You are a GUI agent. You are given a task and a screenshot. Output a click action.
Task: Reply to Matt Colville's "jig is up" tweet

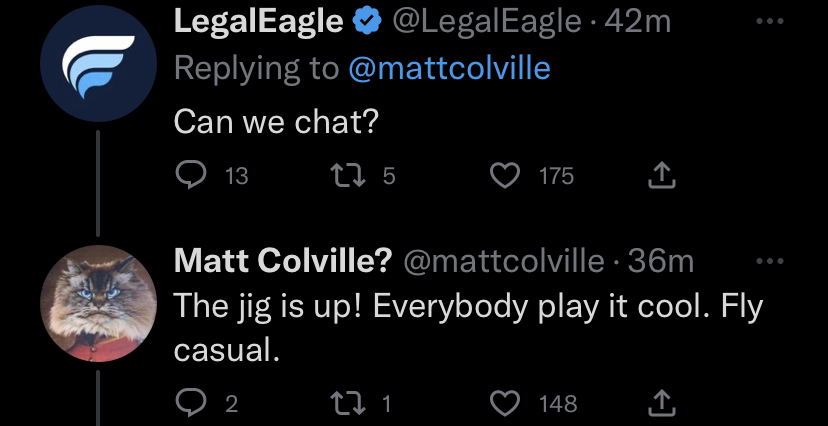tap(189, 403)
